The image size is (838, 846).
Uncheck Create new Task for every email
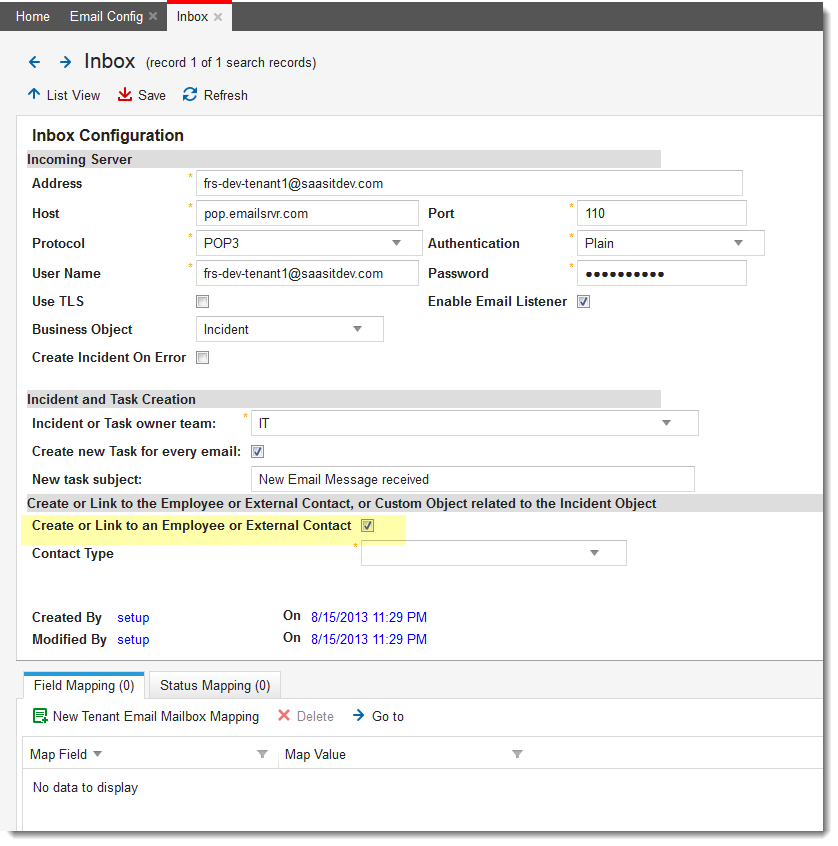pos(257,452)
